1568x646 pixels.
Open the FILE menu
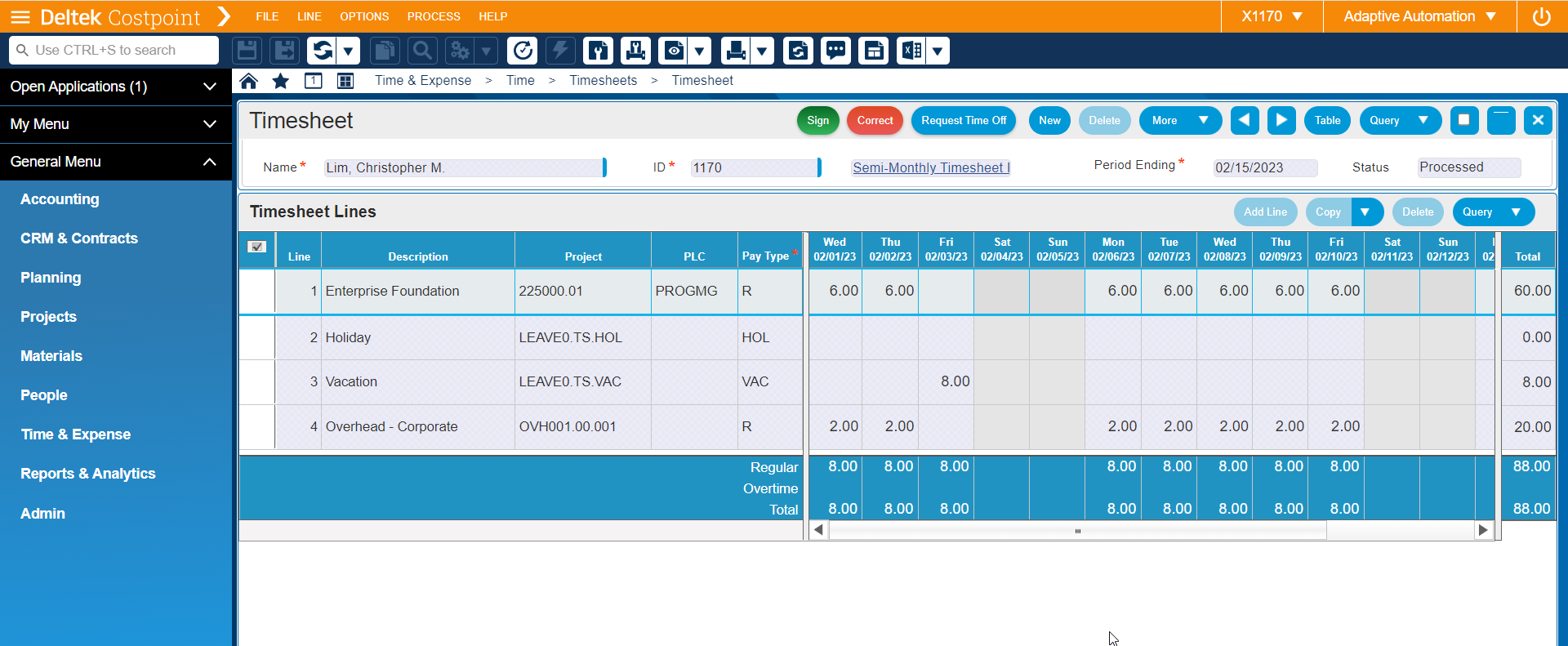pyautogui.click(x=267, y=16)
